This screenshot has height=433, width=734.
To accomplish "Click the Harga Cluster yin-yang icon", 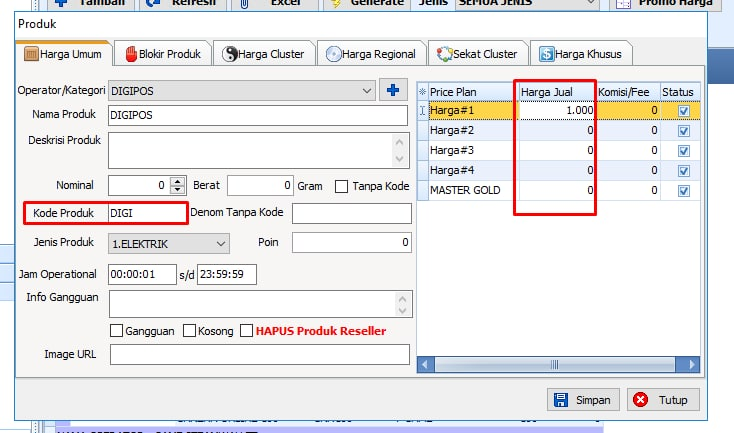I will (230, 54).
